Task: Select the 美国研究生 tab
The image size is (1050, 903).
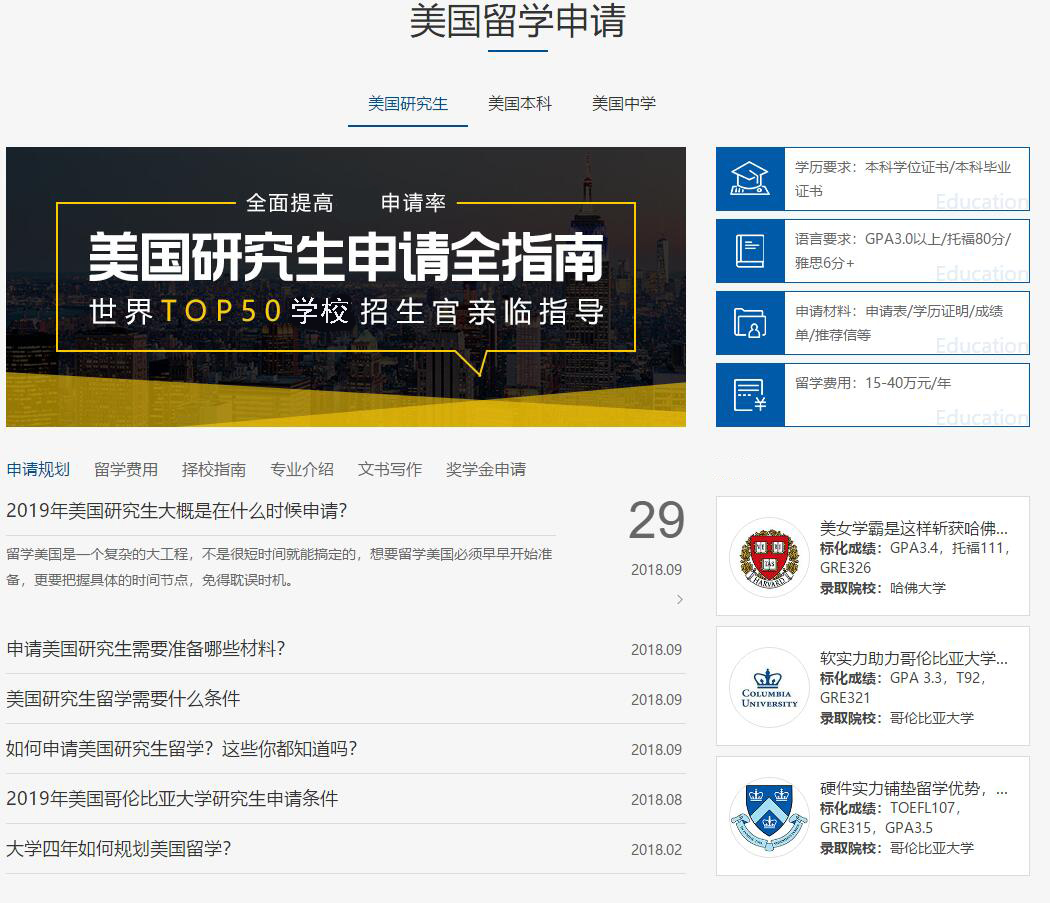Action: pyautogui.click(x=408, y=104)
